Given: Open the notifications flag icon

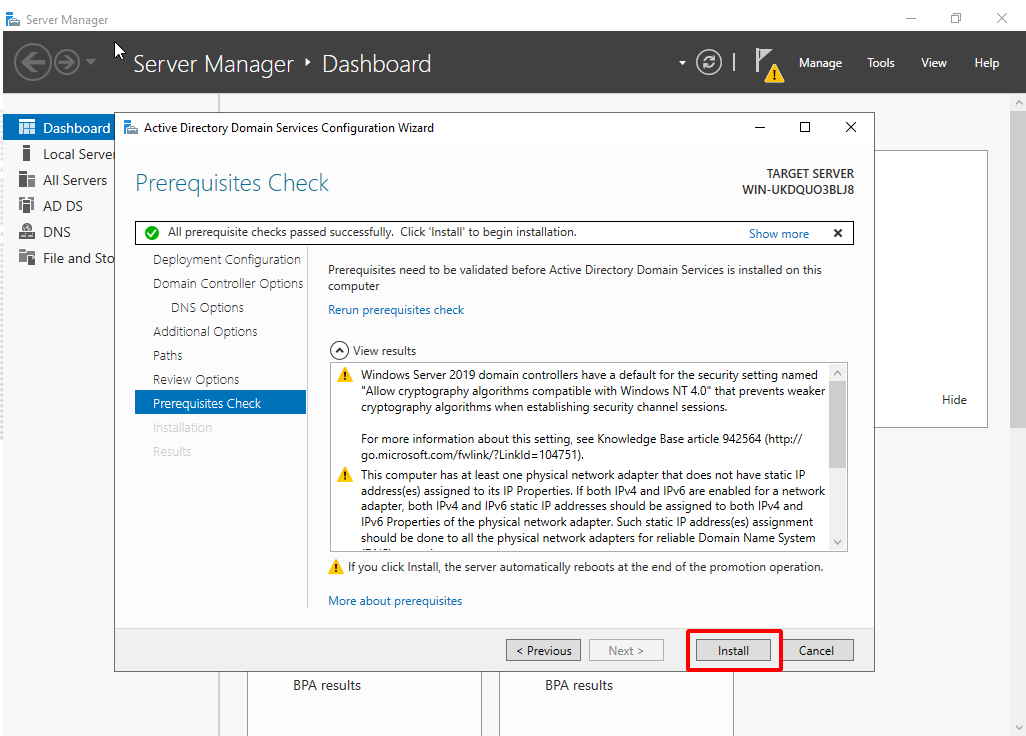Looking at the screenshot, I should tap(767, 63).
